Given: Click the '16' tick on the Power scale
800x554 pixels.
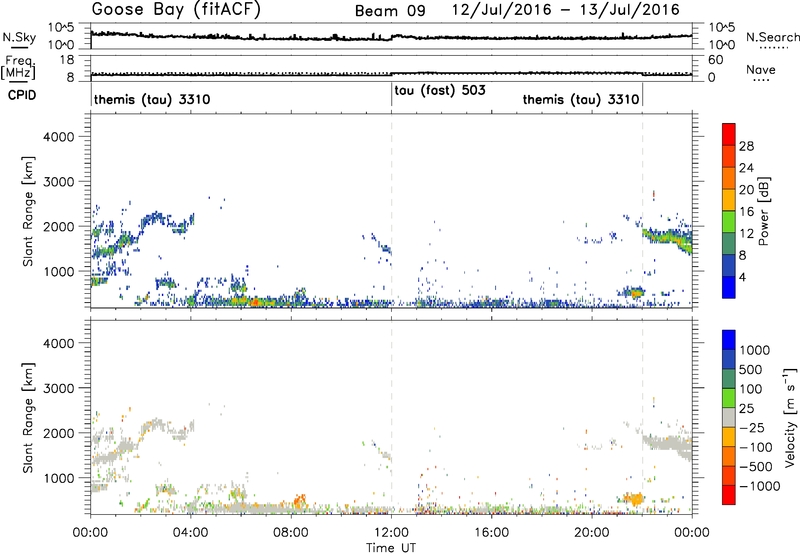Looking at the screenshot, I should pos(746,212).
